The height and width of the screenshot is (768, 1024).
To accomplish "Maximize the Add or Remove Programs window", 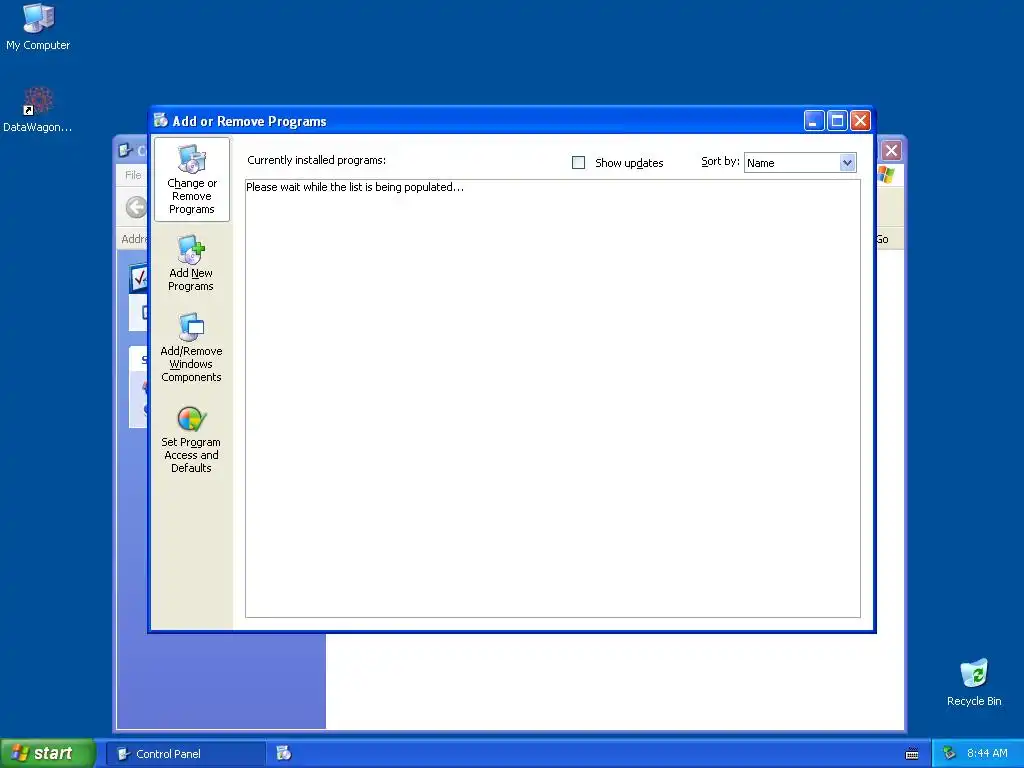I will [x=837, y=121].
